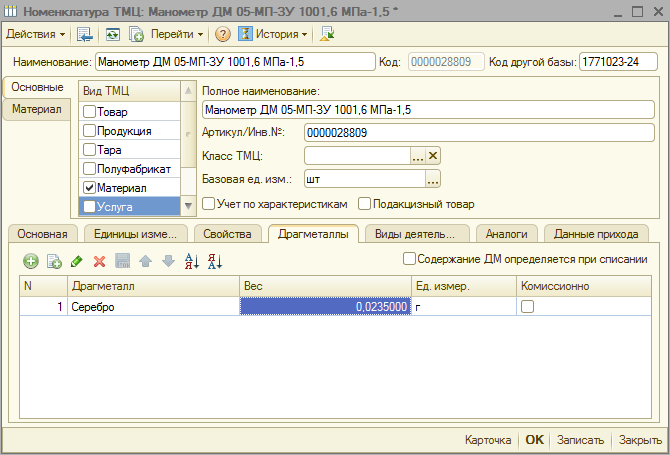This screenshot has height=455, width=670.
Task: Open the Аналоги tab
Action: click(507, 234)
